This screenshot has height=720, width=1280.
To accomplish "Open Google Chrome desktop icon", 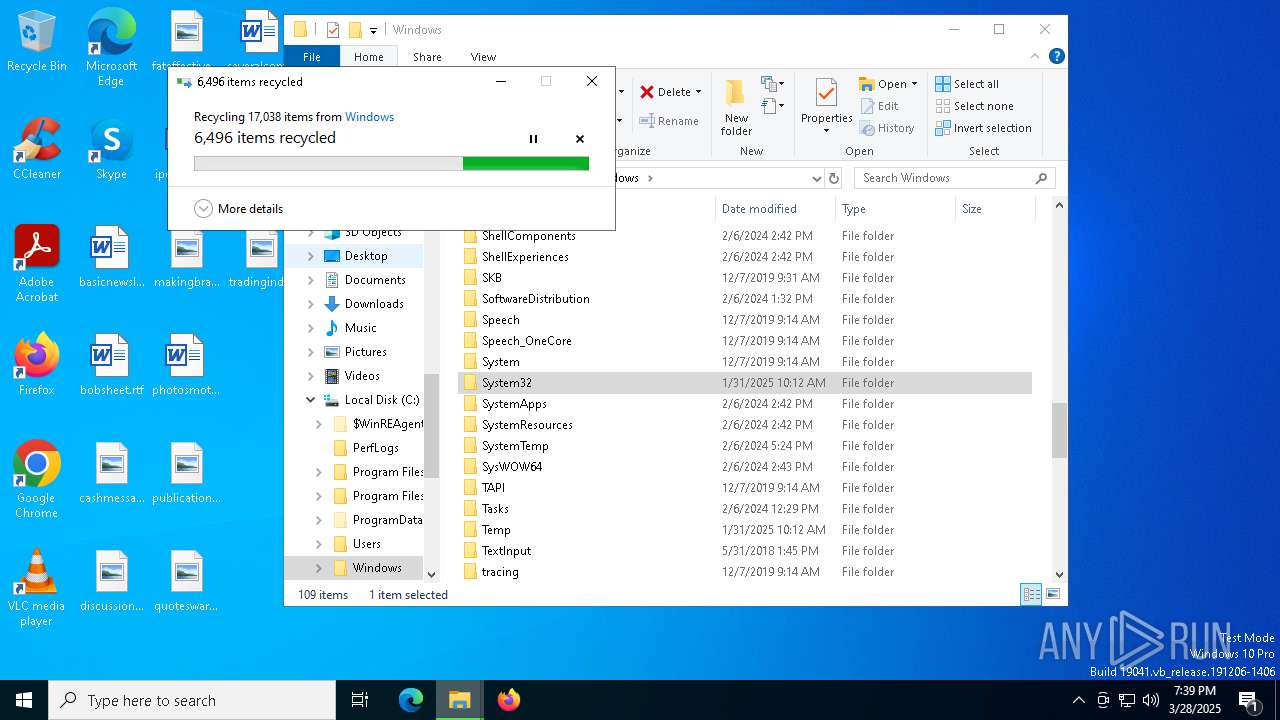I will [x=37, y=480].
